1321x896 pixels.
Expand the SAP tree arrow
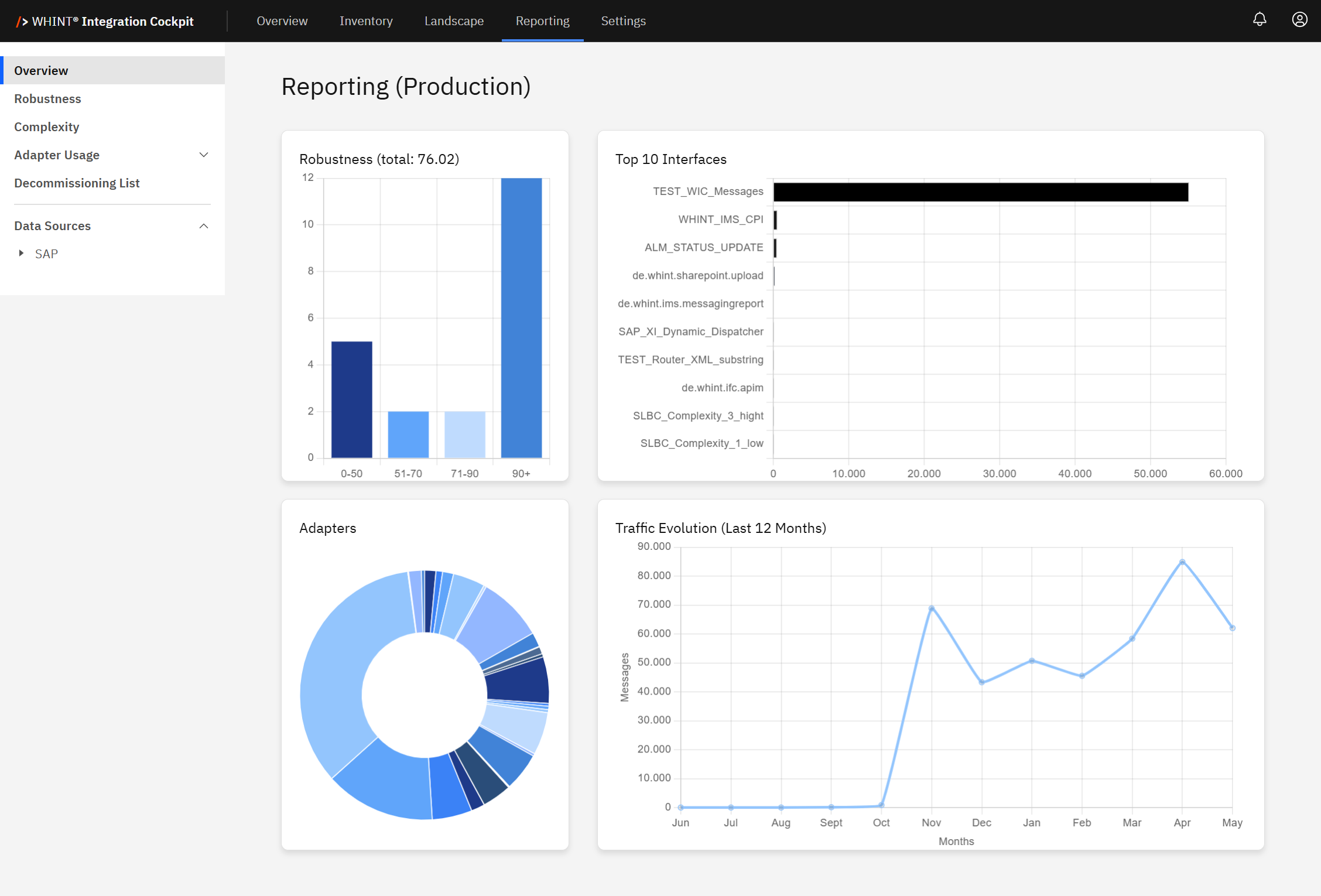[21, 253]
